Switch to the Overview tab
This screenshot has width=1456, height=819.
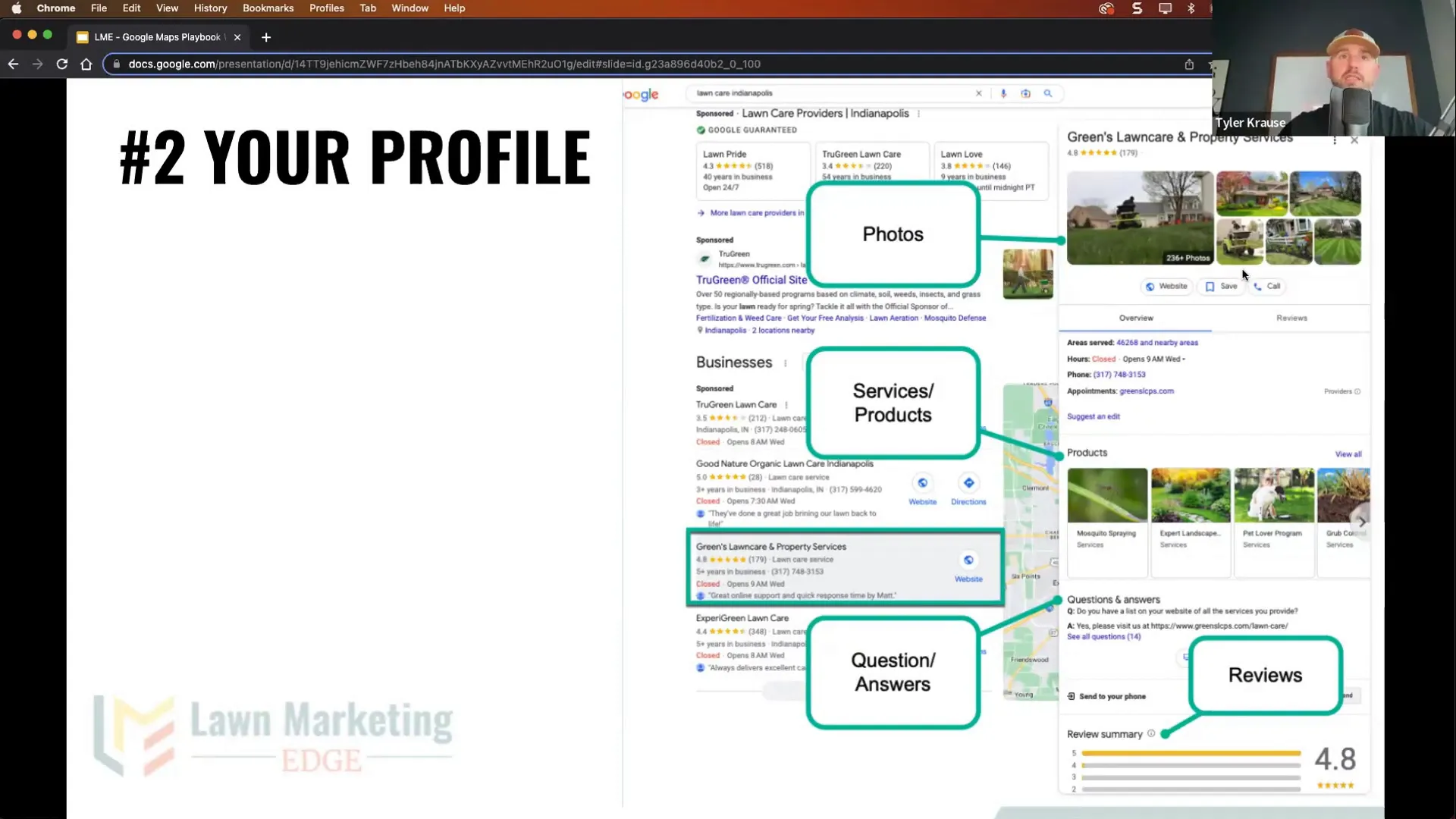click(1136, 318)
